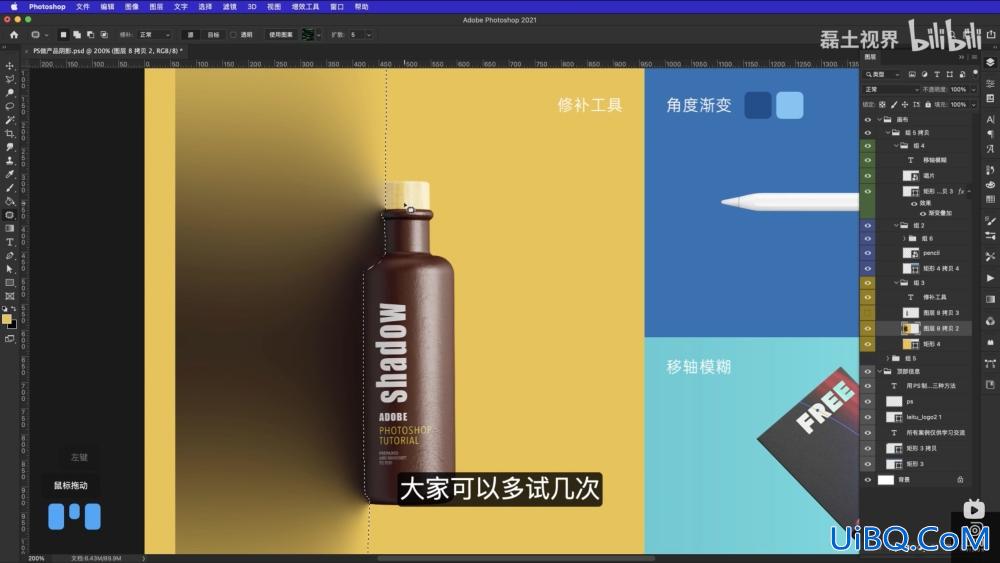This screenshot has height=563, width=1000.
Task: Select the Brush tool
Action: (x=10, y=187)
